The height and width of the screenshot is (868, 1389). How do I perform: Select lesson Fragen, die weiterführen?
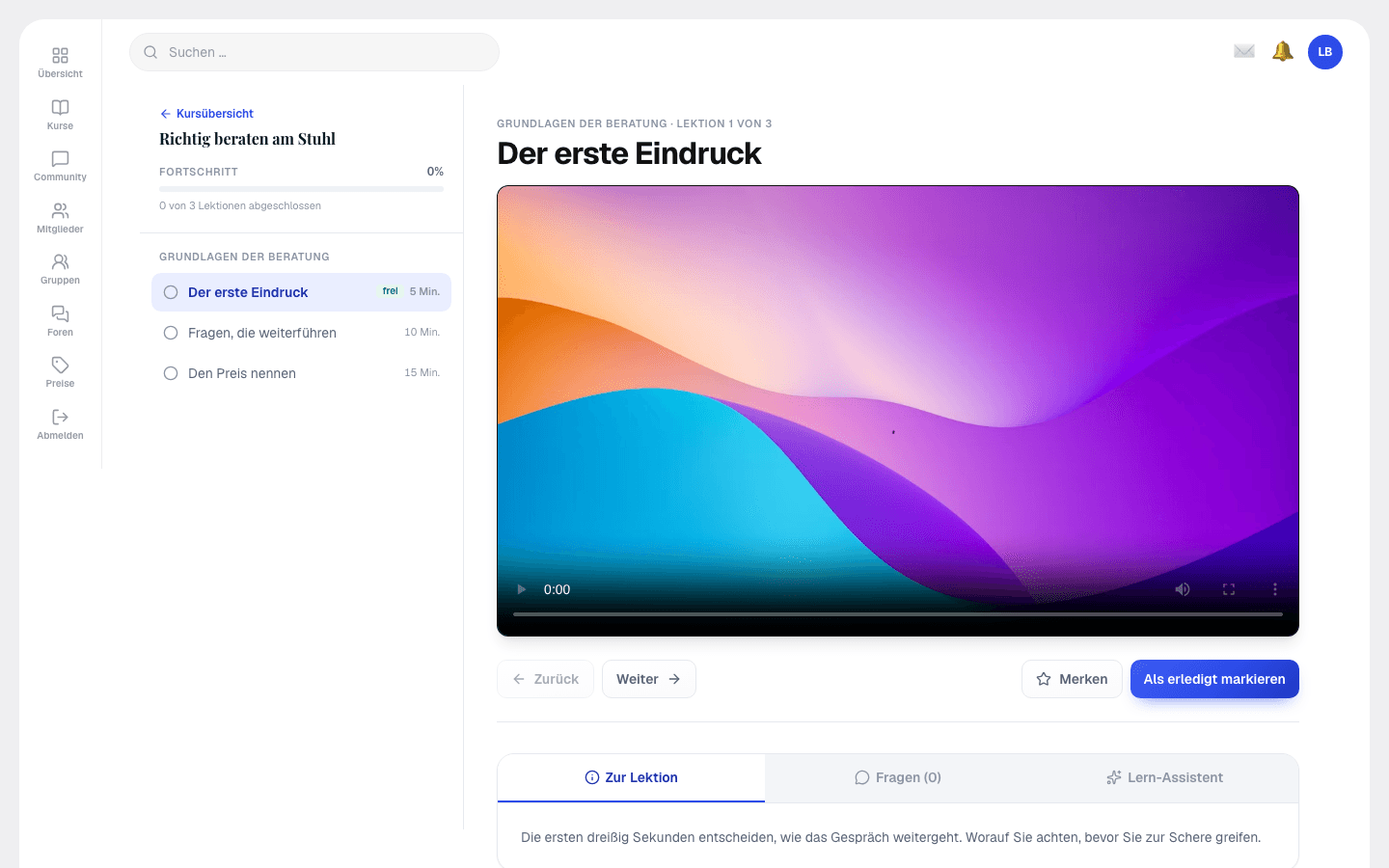click(301, 333)
